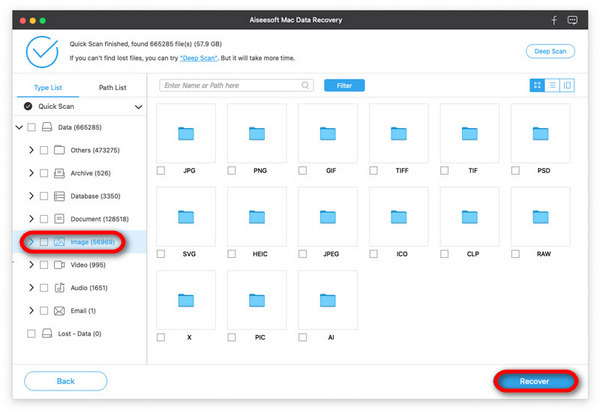Check the CLP folder checkbox

(x=444, y=254)
